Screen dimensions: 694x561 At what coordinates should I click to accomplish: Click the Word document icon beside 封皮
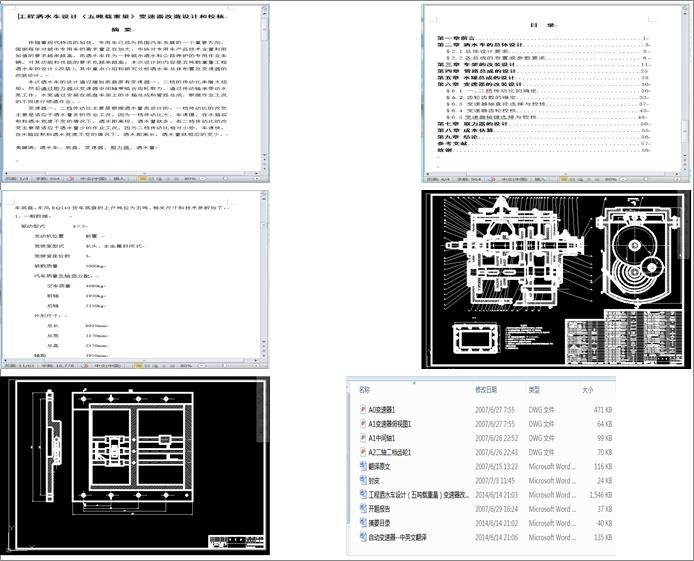(363, 480)
